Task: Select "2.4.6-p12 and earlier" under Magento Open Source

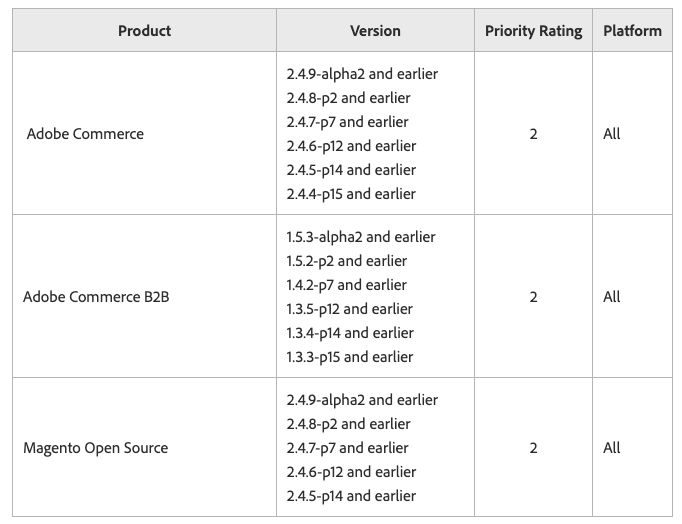Action: pyautogui.click(x=351, y=472)
